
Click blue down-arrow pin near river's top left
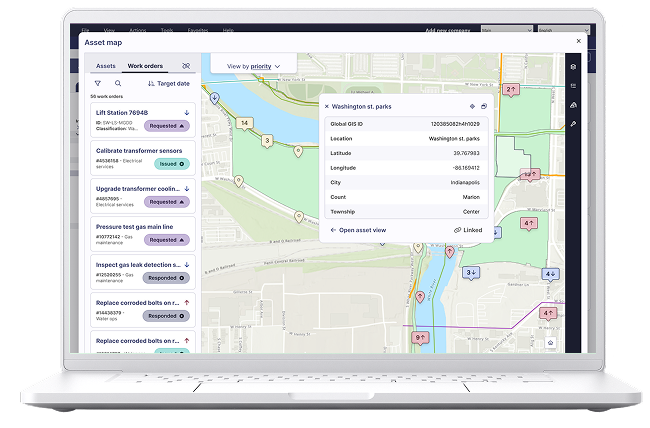click(214, 98)
